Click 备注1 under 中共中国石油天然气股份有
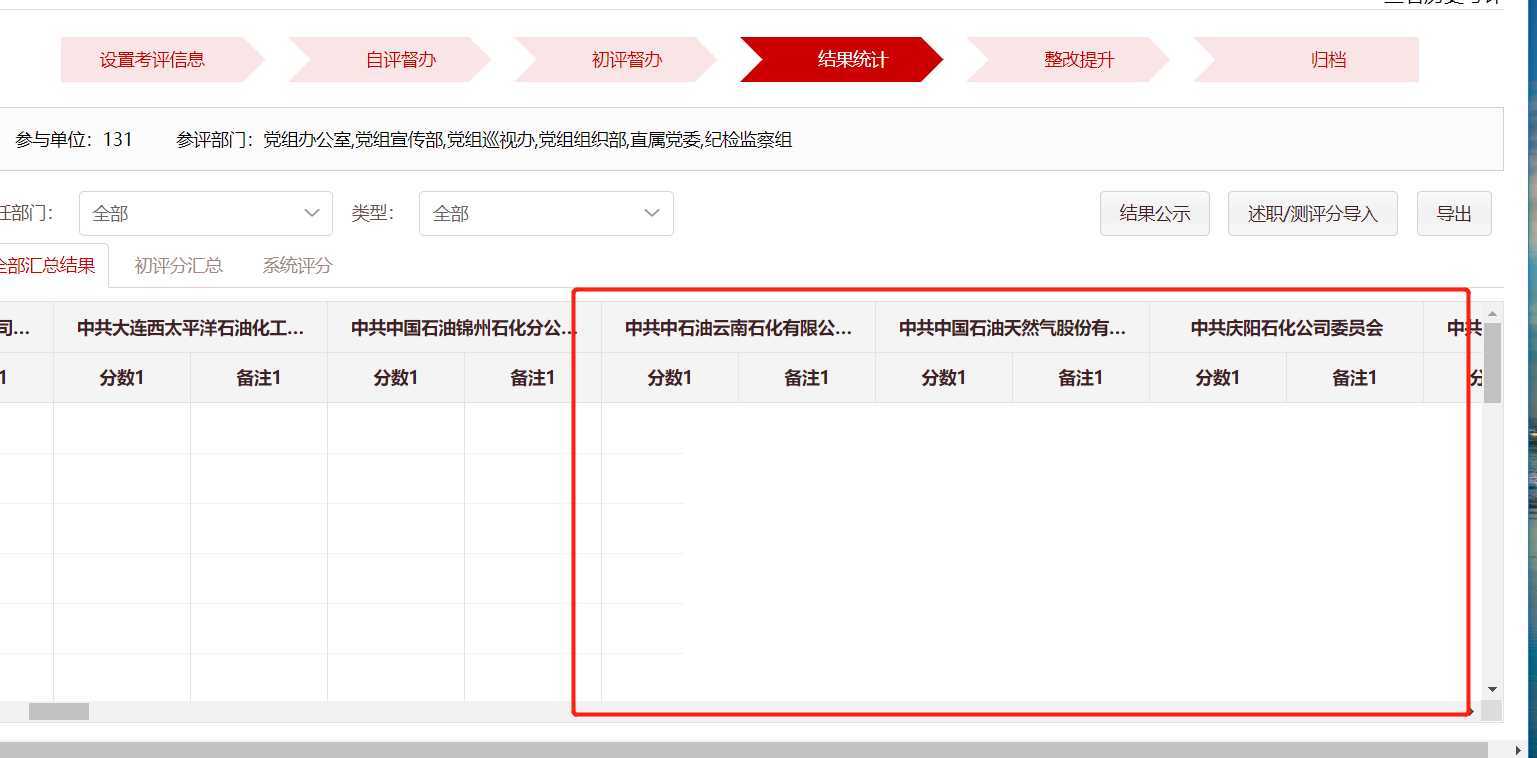Viewport: 1537px width, 758px height. click(1081, 378)
